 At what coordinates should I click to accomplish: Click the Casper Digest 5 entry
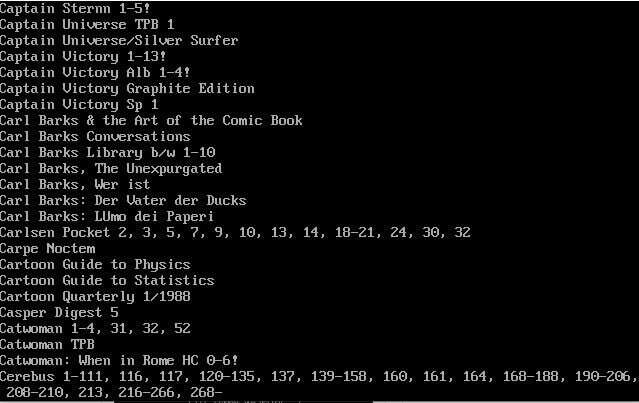tap(59, 312)
